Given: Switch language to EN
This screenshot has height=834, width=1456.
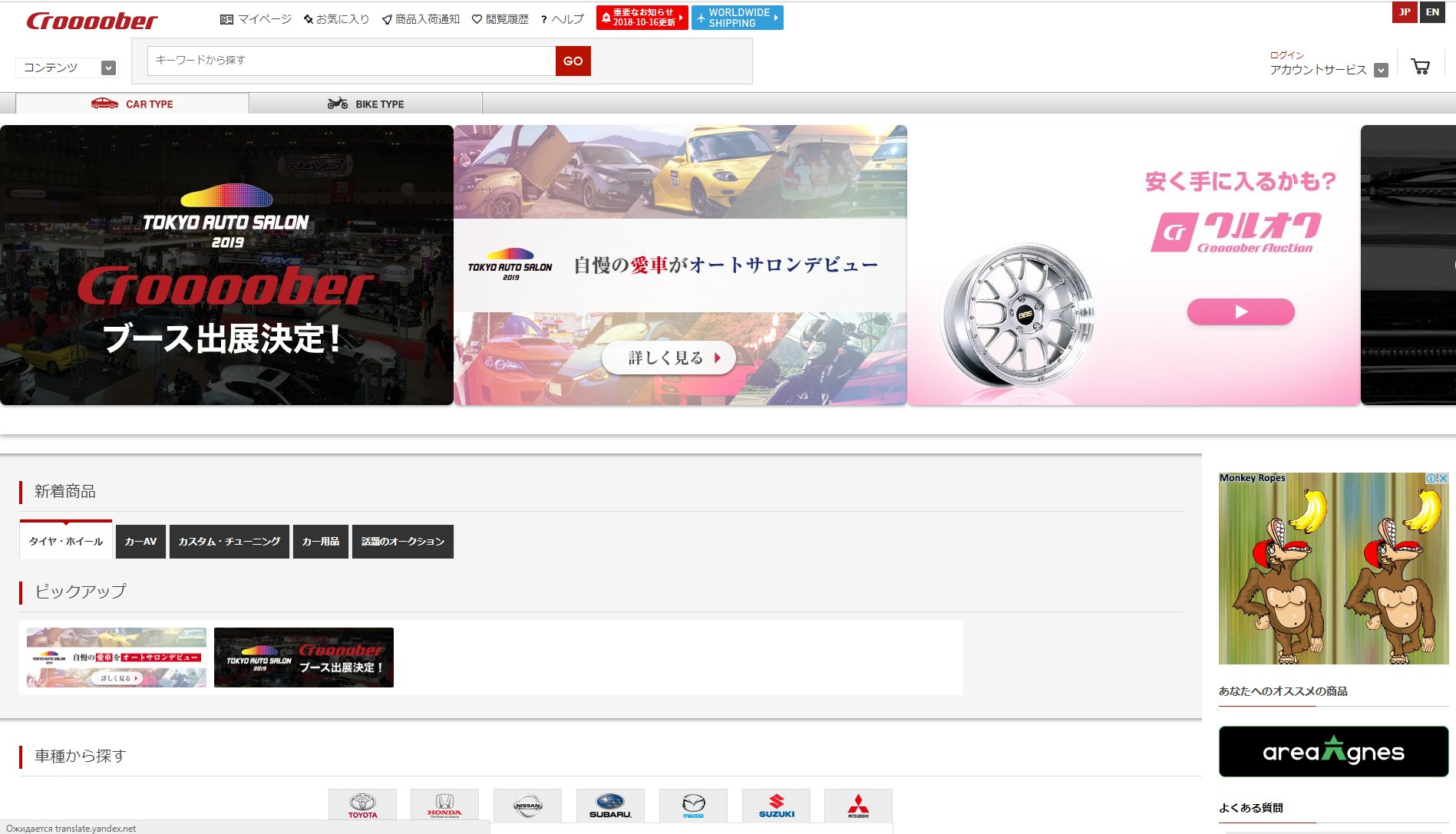Looking at the screenshot, I should pos(1432,12).
